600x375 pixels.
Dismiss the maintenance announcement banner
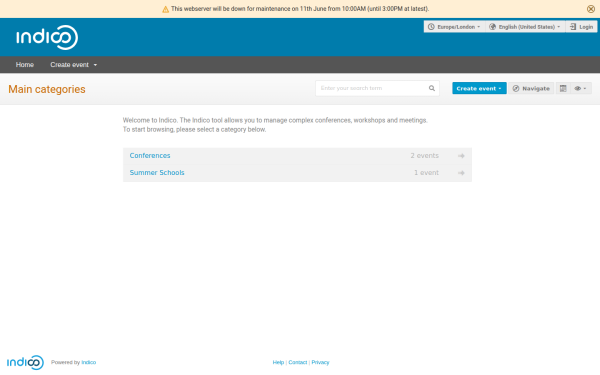[590, 9]
